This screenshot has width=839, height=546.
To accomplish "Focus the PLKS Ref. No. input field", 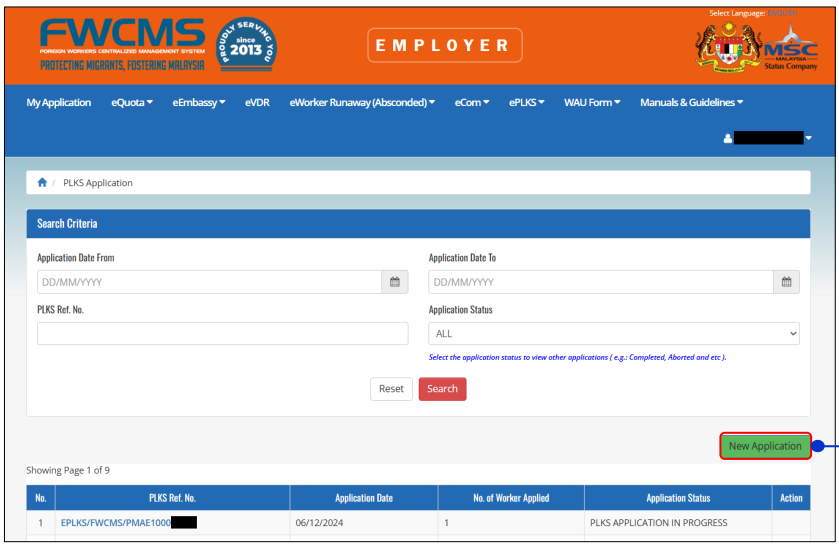I will [x=223, y=333].
